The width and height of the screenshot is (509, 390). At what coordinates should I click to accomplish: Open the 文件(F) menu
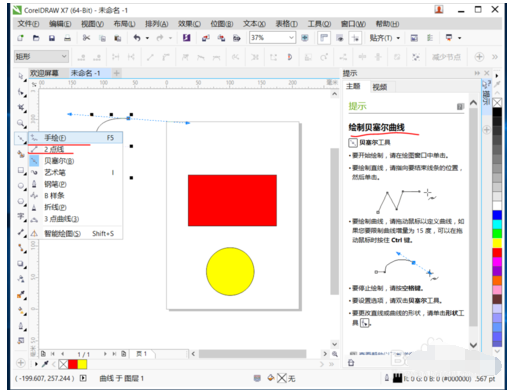[x=28, y=24]
